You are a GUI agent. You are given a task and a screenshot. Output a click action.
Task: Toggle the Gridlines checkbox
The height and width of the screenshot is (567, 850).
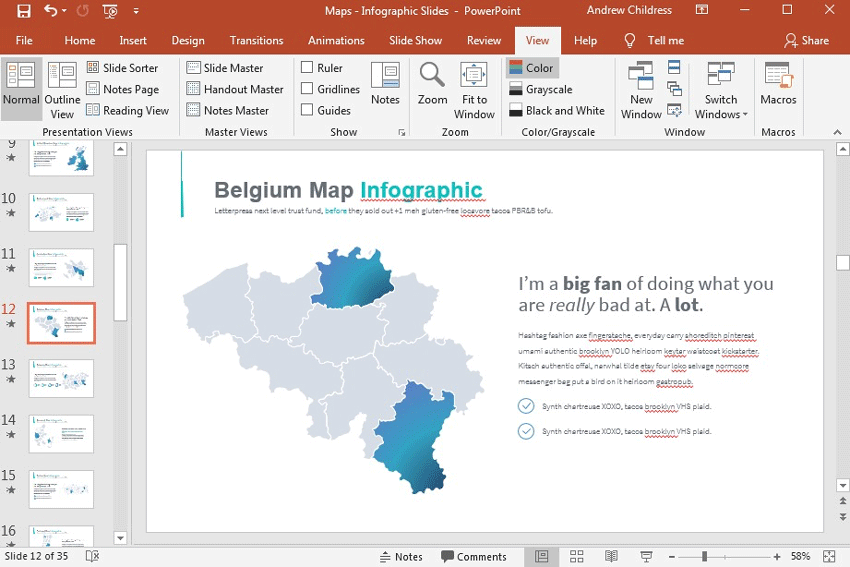click(x=308, y=89)
